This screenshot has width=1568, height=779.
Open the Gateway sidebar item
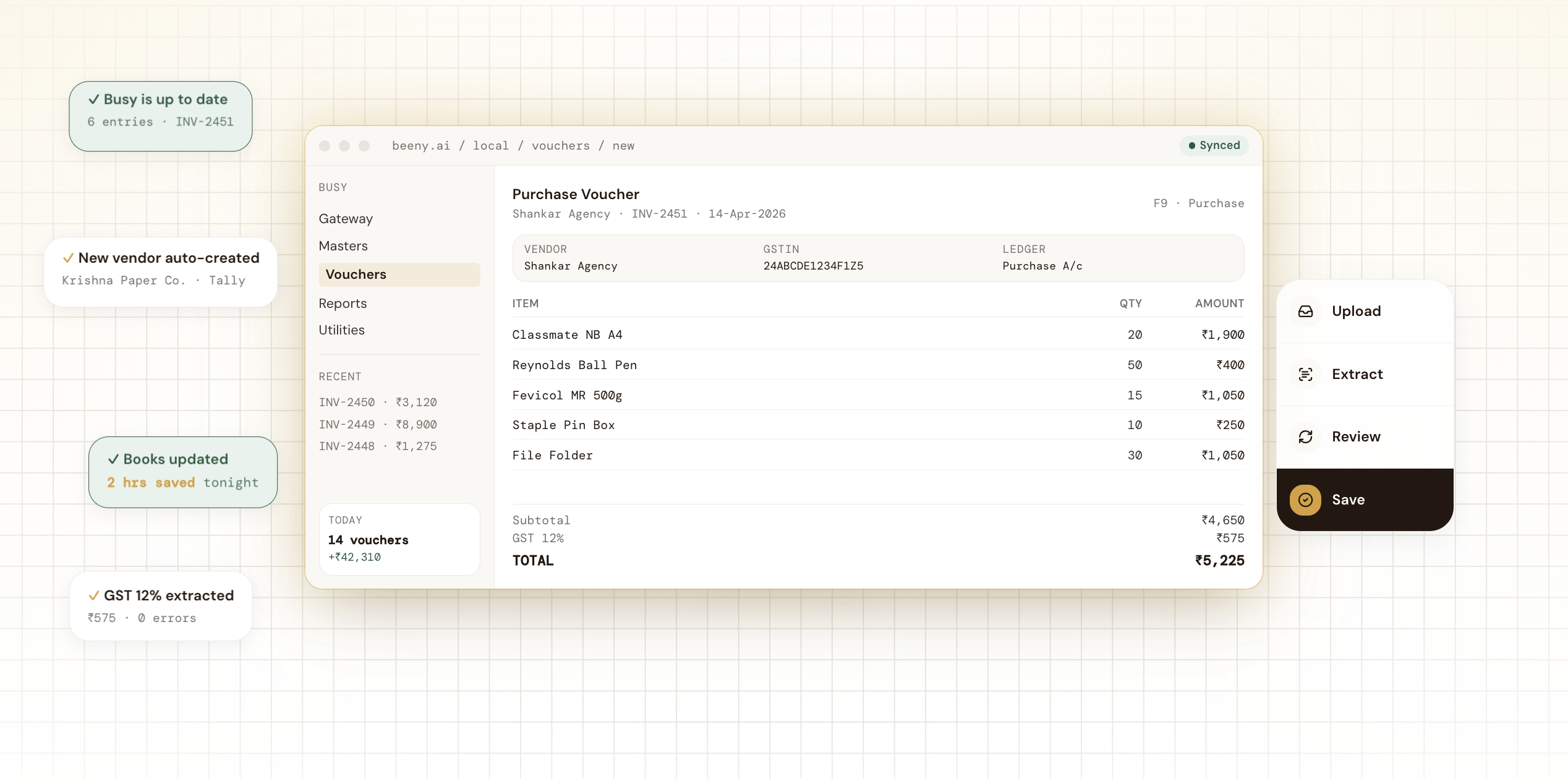pos(346,219)
